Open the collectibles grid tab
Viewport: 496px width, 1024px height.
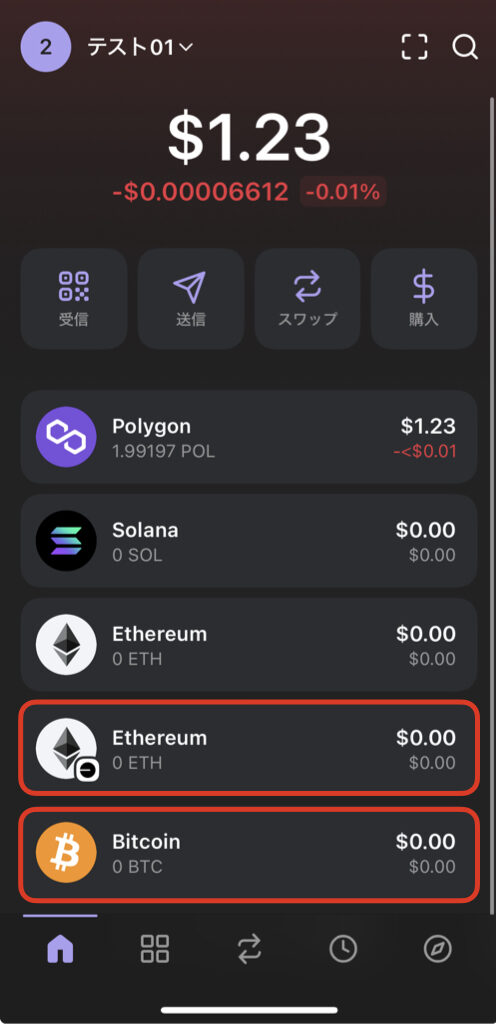pos(155,949)
